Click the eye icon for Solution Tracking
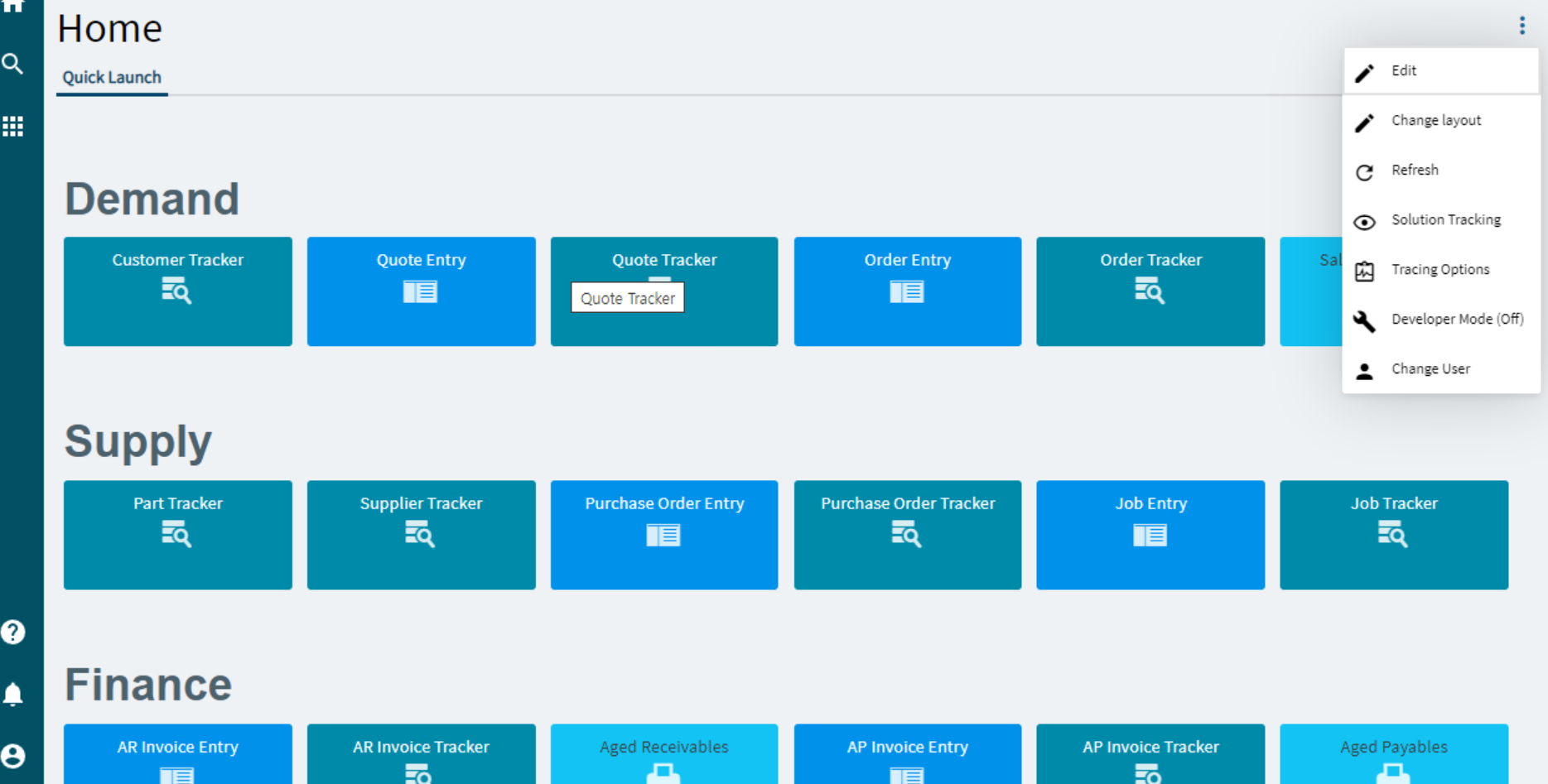Image resolution: width=1548 pixels, height=784 pixels. click(x=1364, y=222)
